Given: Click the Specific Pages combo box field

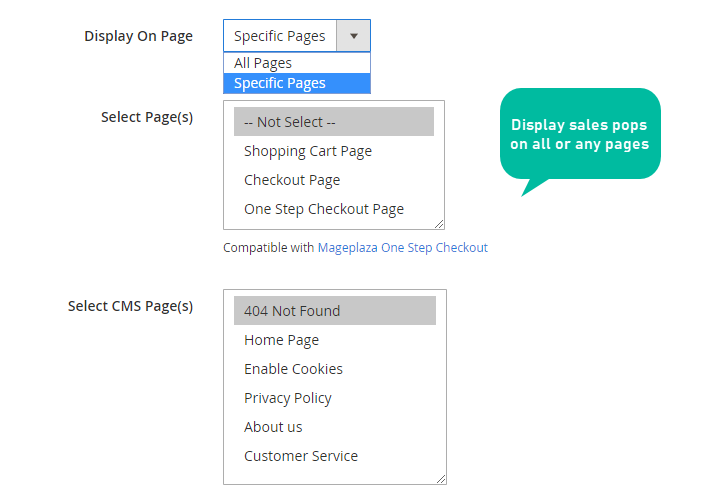Looking at the screenshot, I should coord(297,36).
